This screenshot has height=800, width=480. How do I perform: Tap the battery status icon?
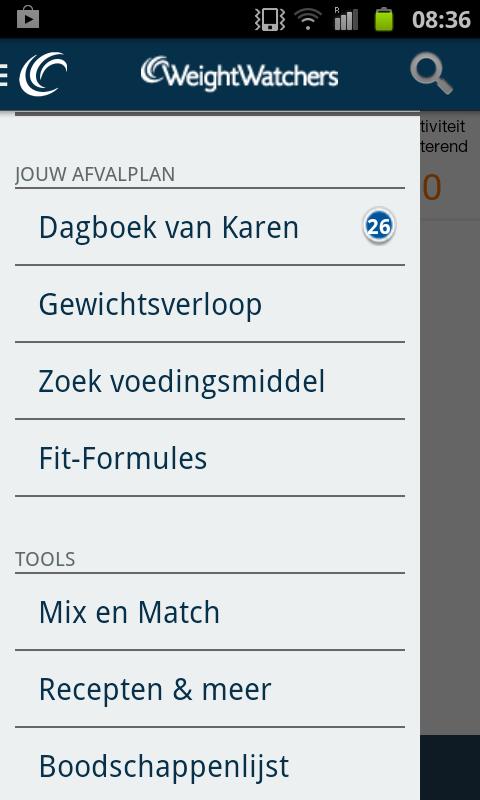384,19
